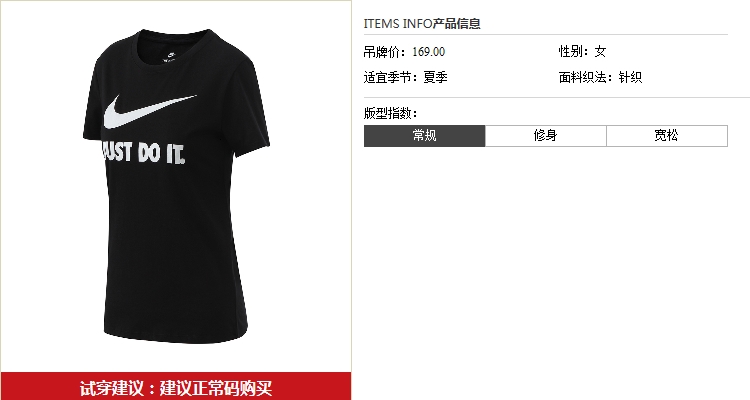Click the 面料织法: 针织 fabric field
The width and height of the screenshot is (750, 400).
click(600, 77)
